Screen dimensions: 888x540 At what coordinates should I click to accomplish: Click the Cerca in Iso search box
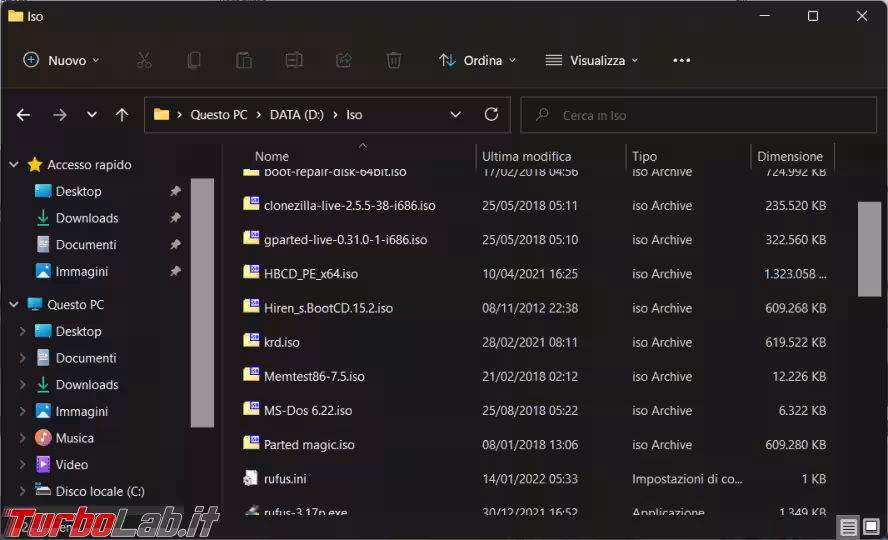[x=700, y=115]
